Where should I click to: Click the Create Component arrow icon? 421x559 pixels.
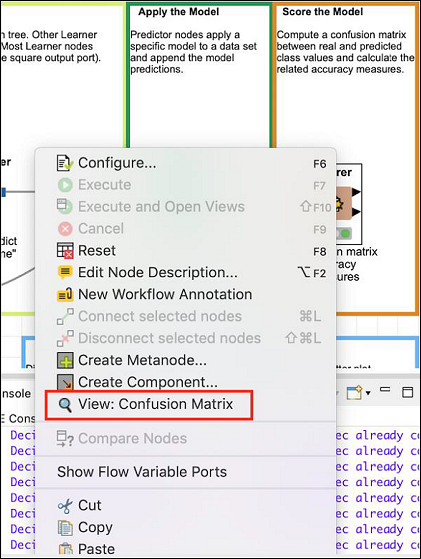65,382
